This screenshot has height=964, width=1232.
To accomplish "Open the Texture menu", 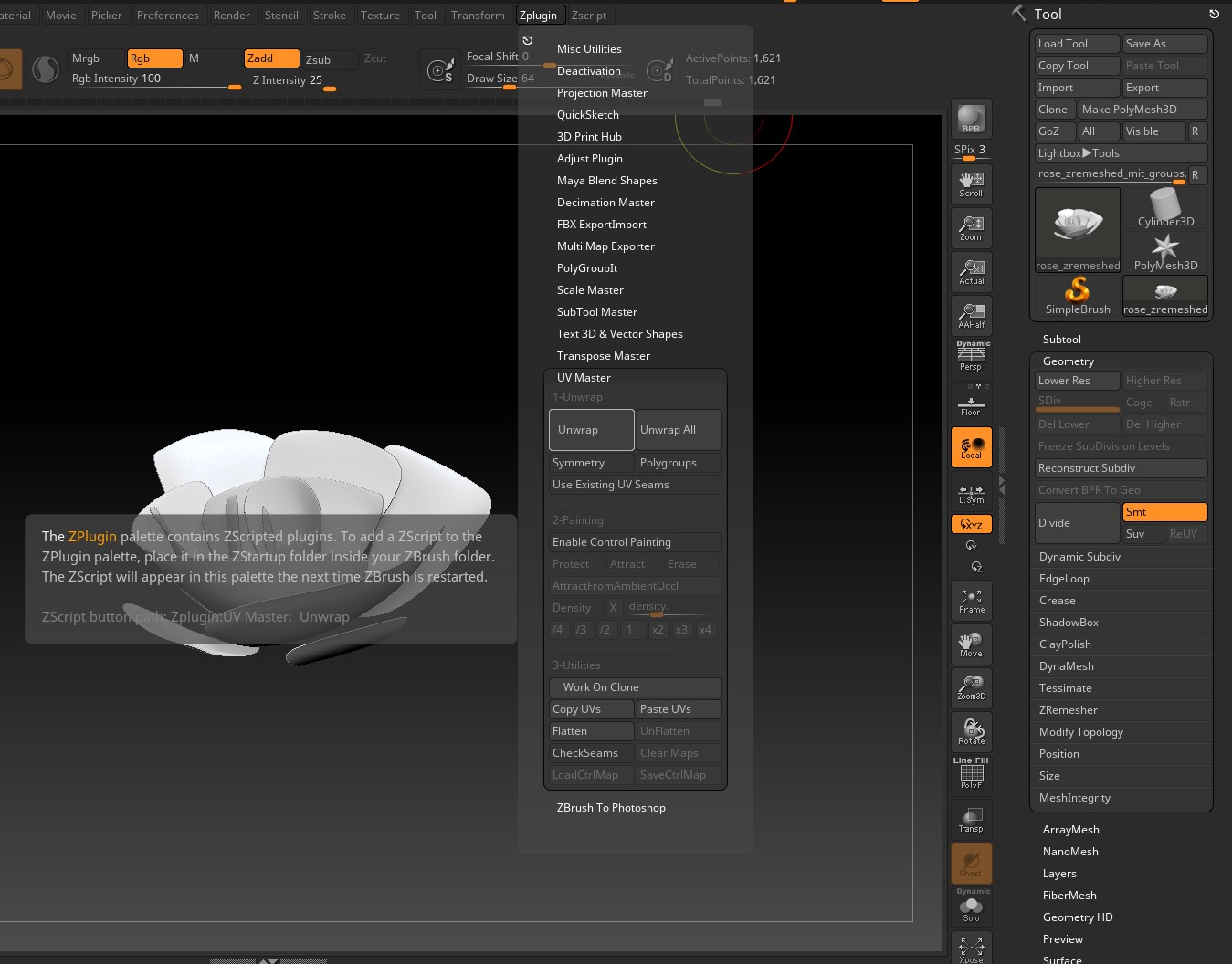I will point(380,16).
